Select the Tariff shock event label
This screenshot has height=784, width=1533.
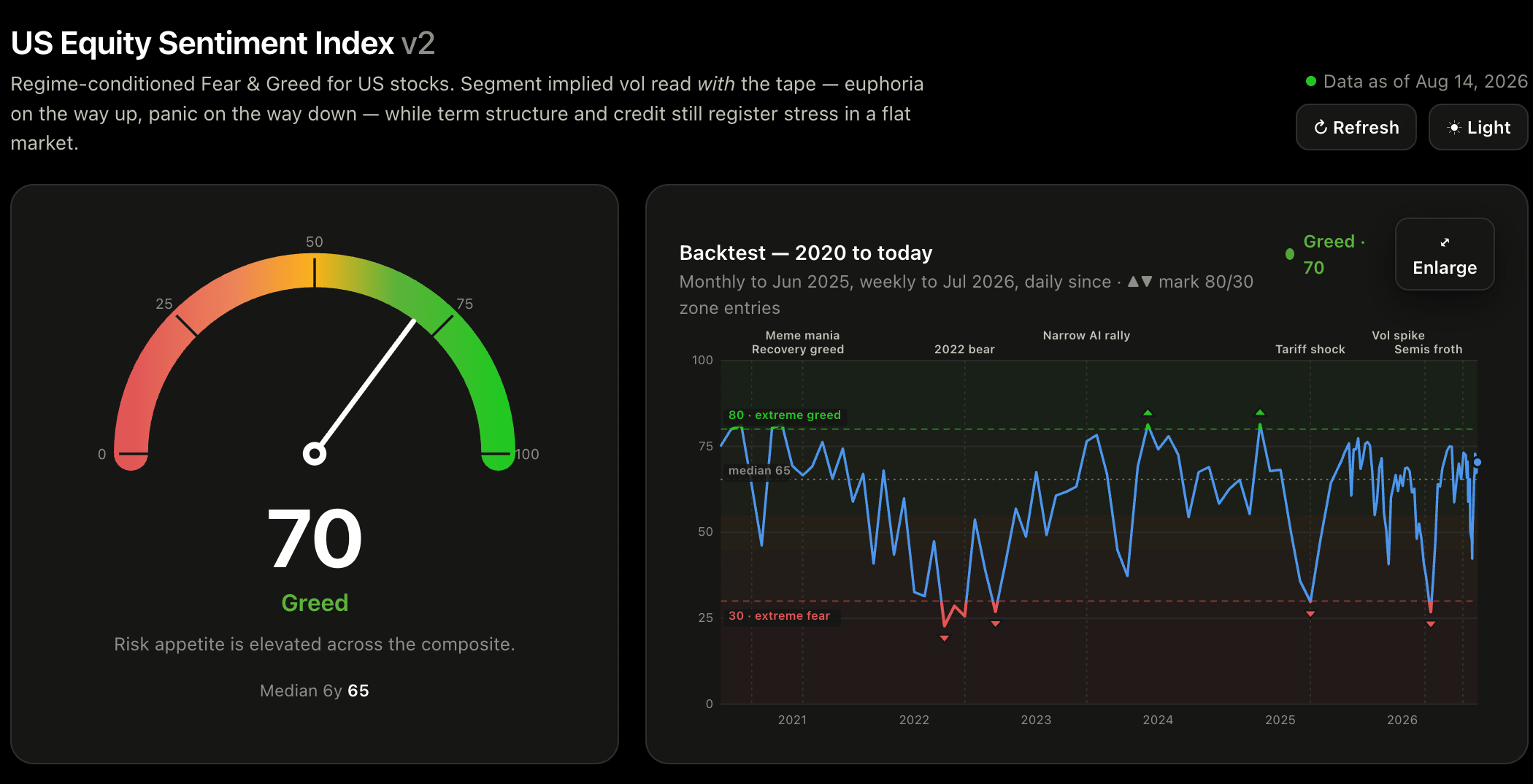(x=1310, y=349)
